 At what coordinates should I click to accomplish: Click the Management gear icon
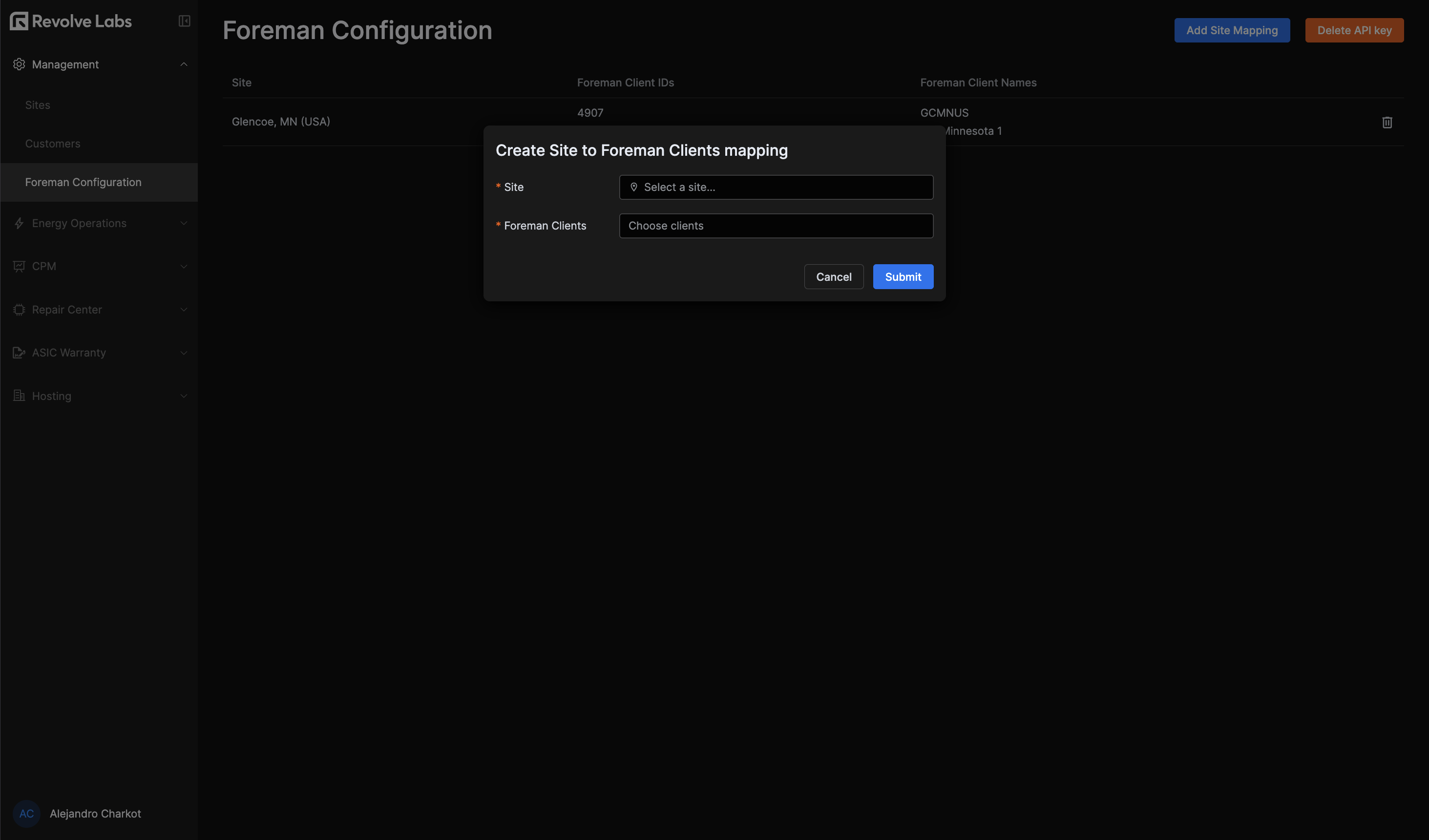[19, 64]
